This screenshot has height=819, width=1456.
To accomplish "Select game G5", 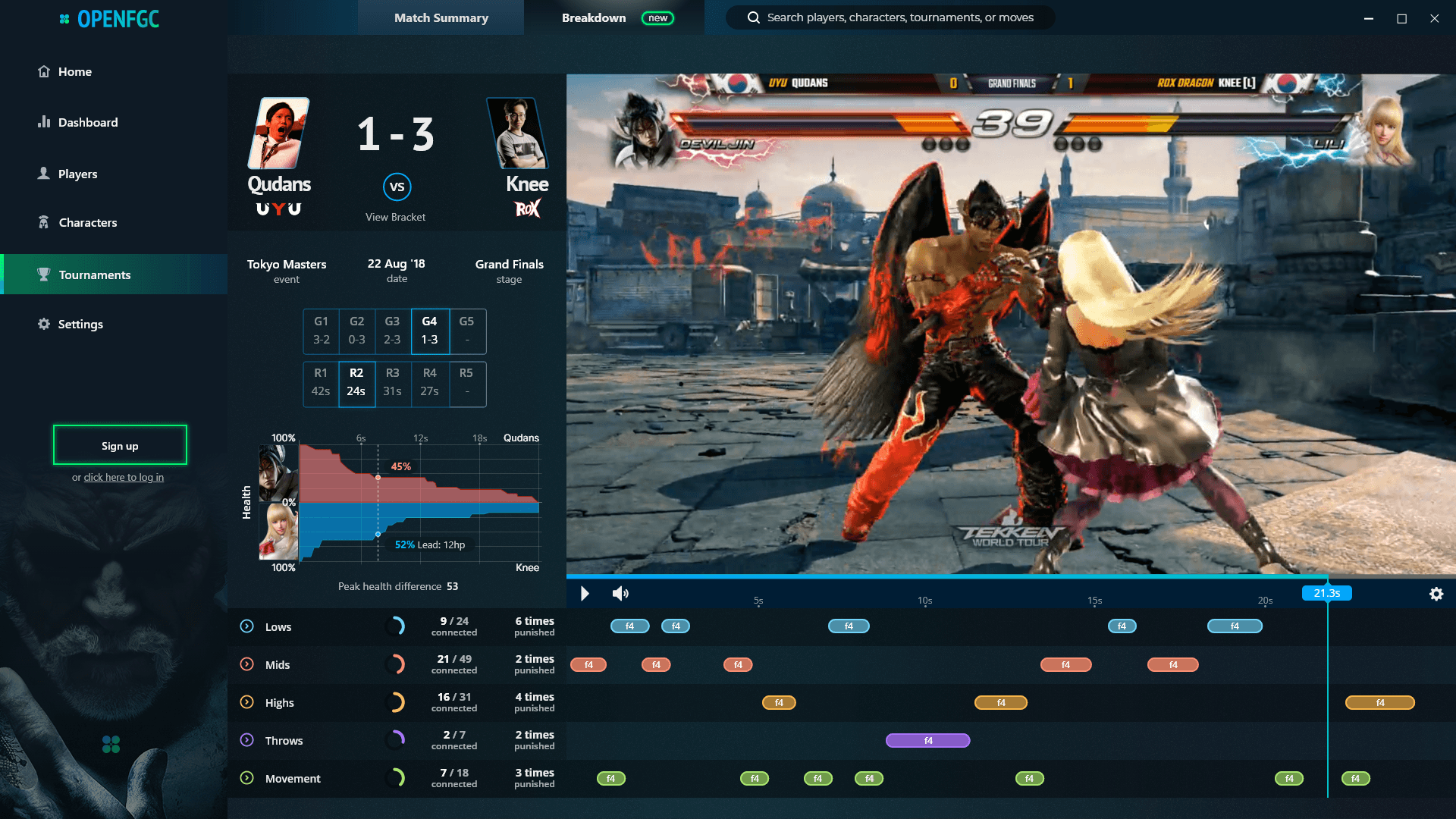I will coord(467,331).
